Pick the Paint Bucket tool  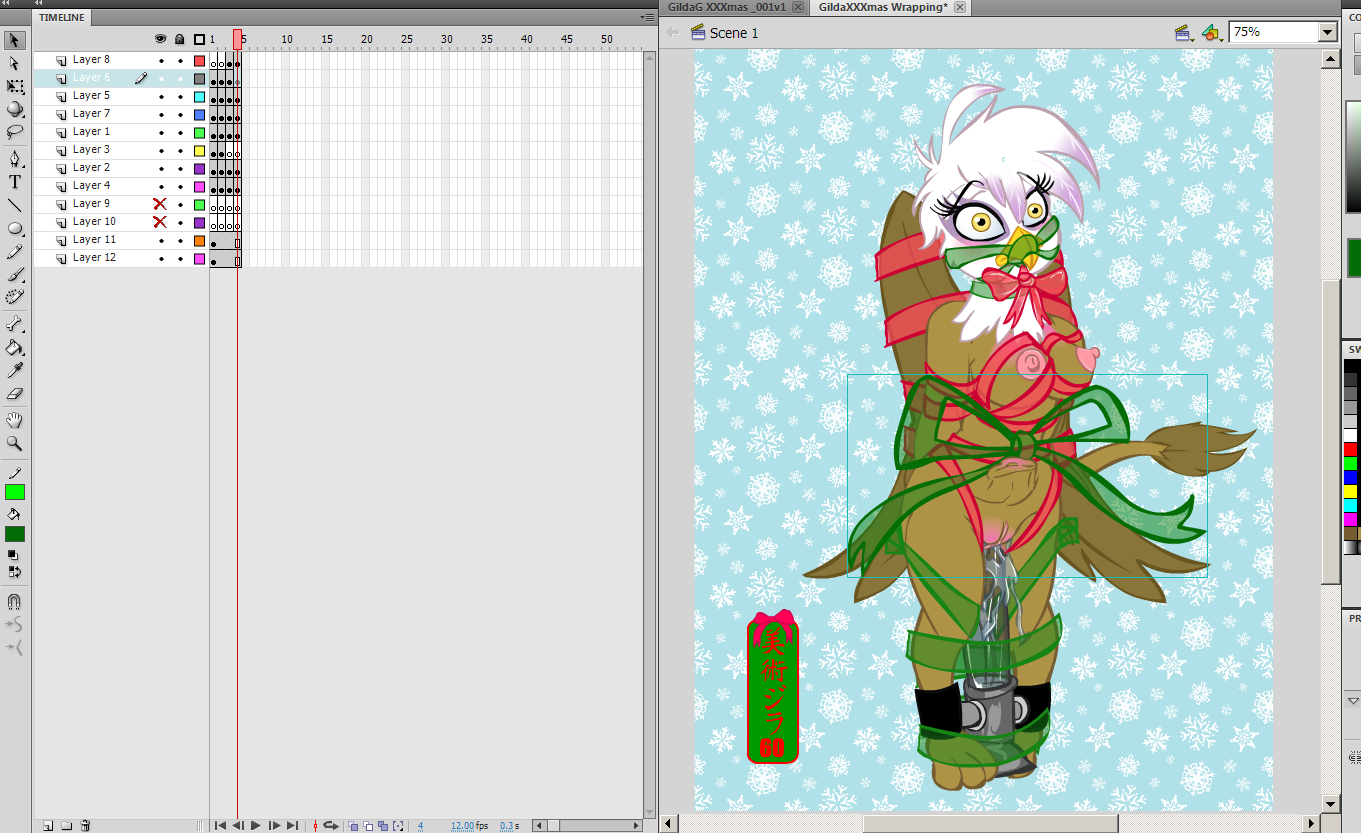[x=15, y=348]
